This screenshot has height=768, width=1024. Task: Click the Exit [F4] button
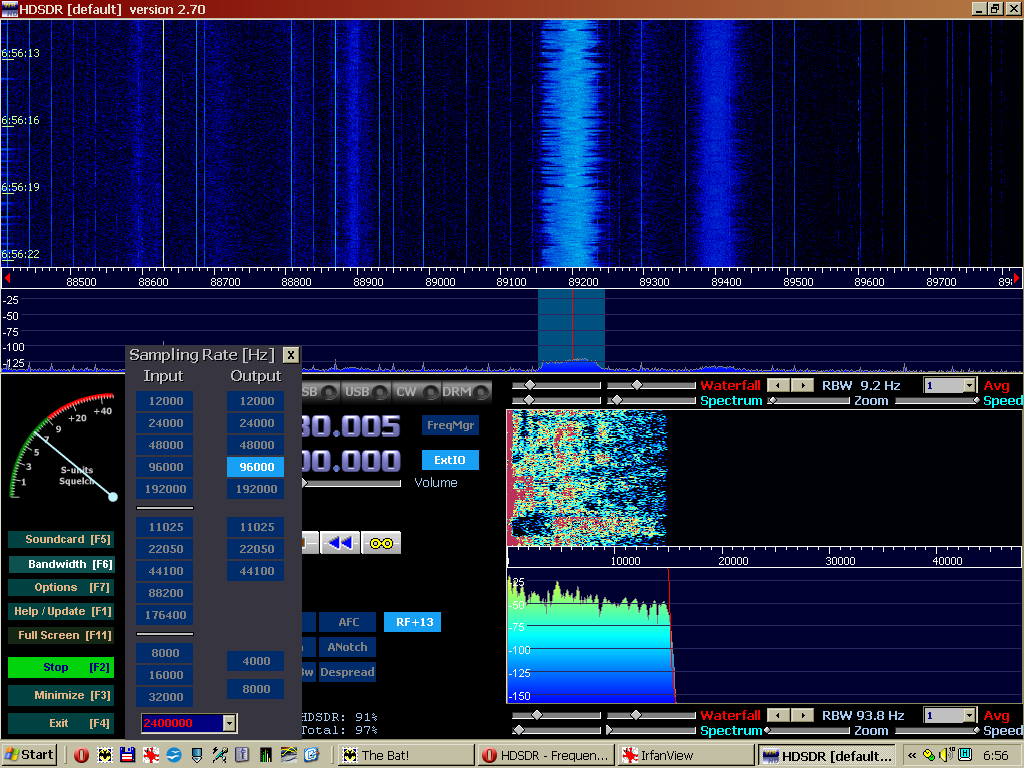[x=61, y=723]
